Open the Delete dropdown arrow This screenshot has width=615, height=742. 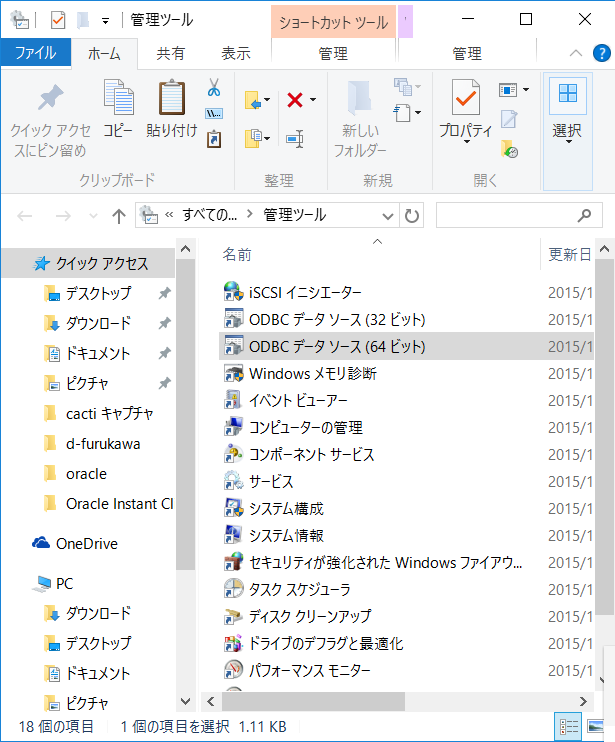(x=313, y=100)
